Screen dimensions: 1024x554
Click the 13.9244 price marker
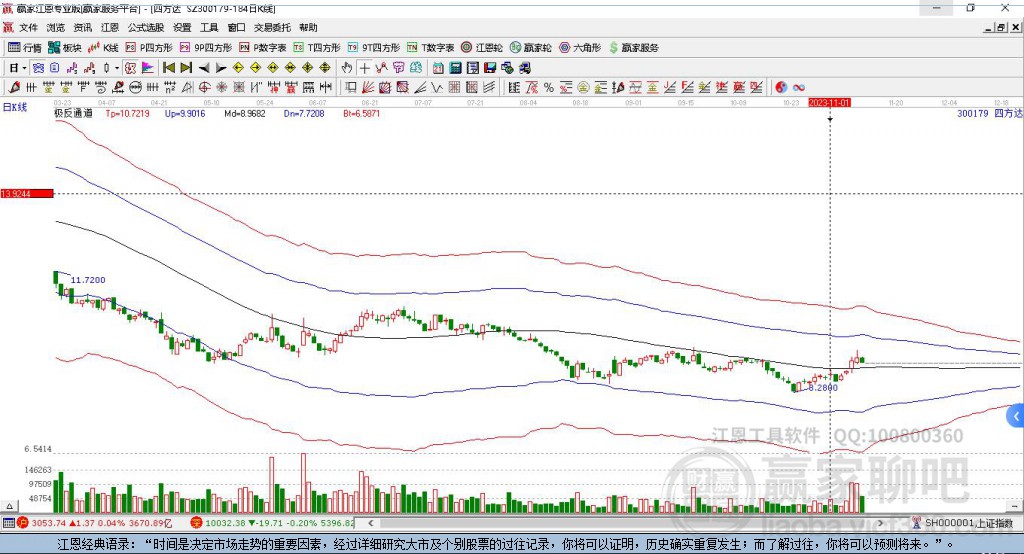(27, 193)
